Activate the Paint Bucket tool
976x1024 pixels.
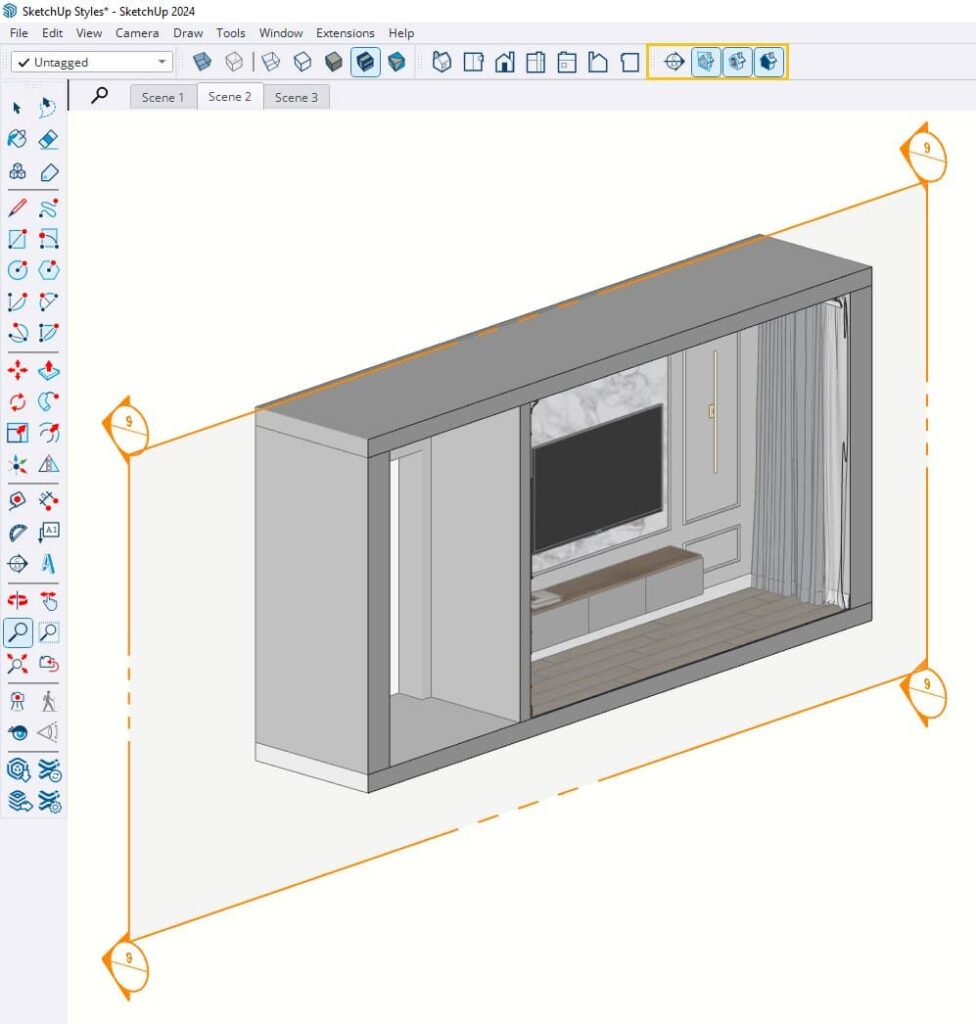[17, 140]
